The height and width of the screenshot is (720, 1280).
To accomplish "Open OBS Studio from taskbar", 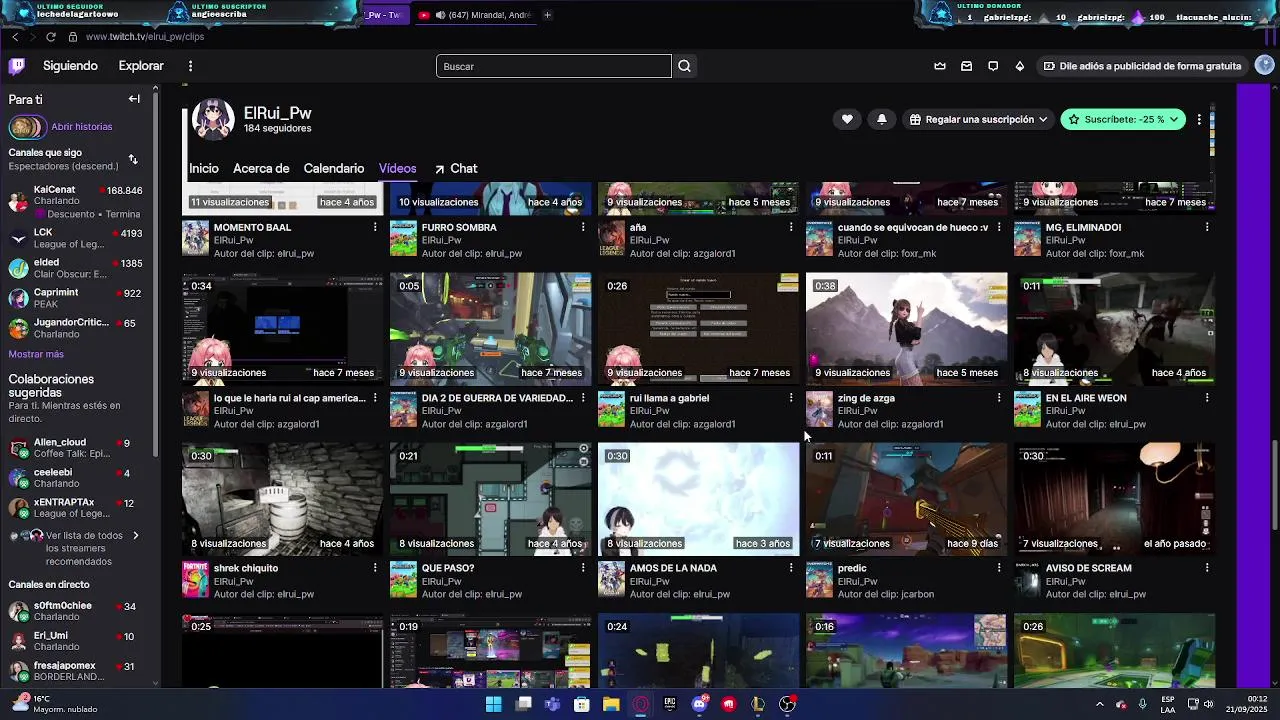I will (787, 704).
